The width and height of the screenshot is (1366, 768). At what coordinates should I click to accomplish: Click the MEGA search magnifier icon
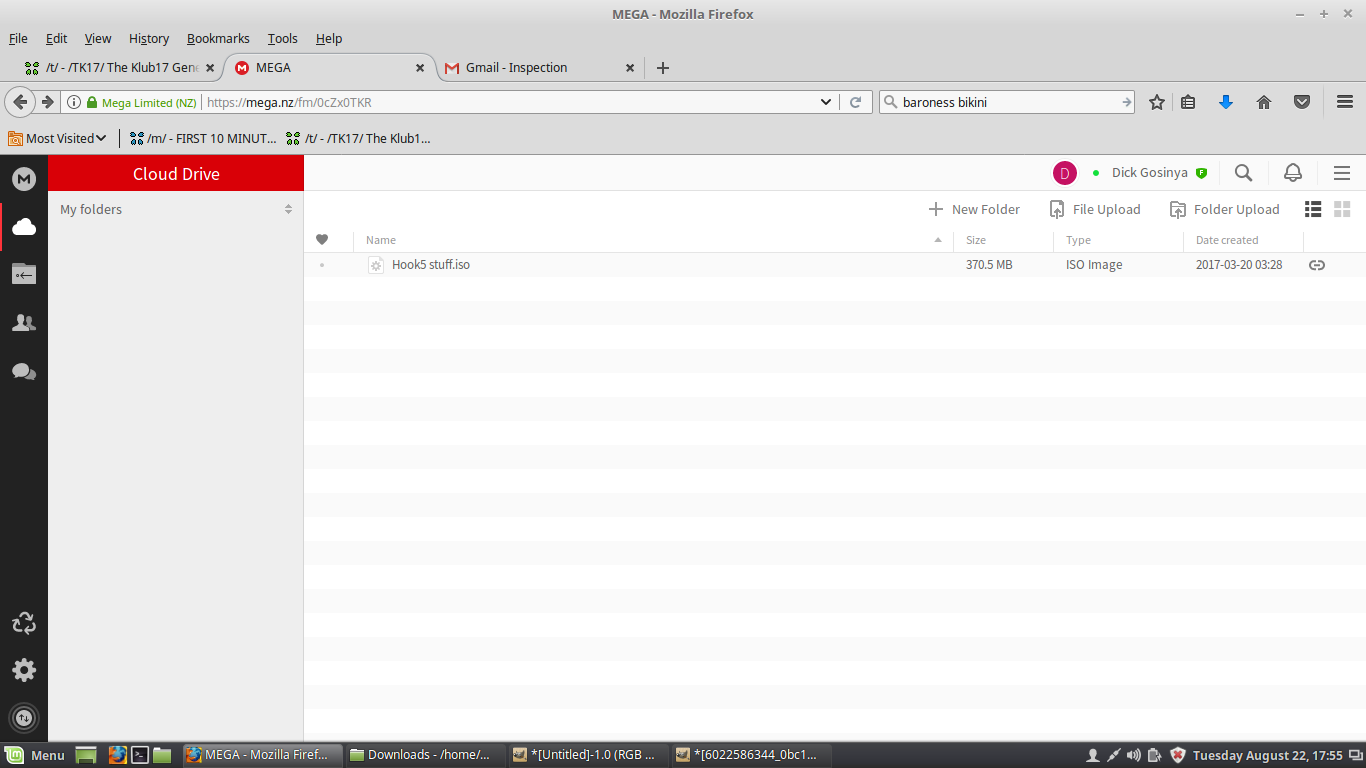point(1243,173)
